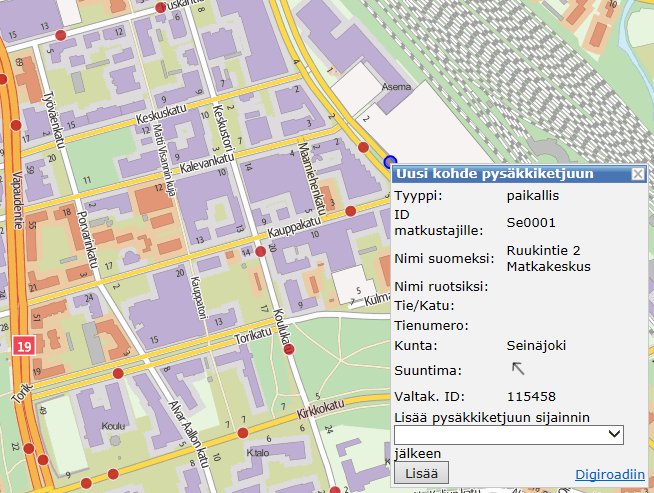Viewport: 654px width, 493px height.
Task: Click the stop name Ruukintie 2 Matkakeskus
Action: 548,258
